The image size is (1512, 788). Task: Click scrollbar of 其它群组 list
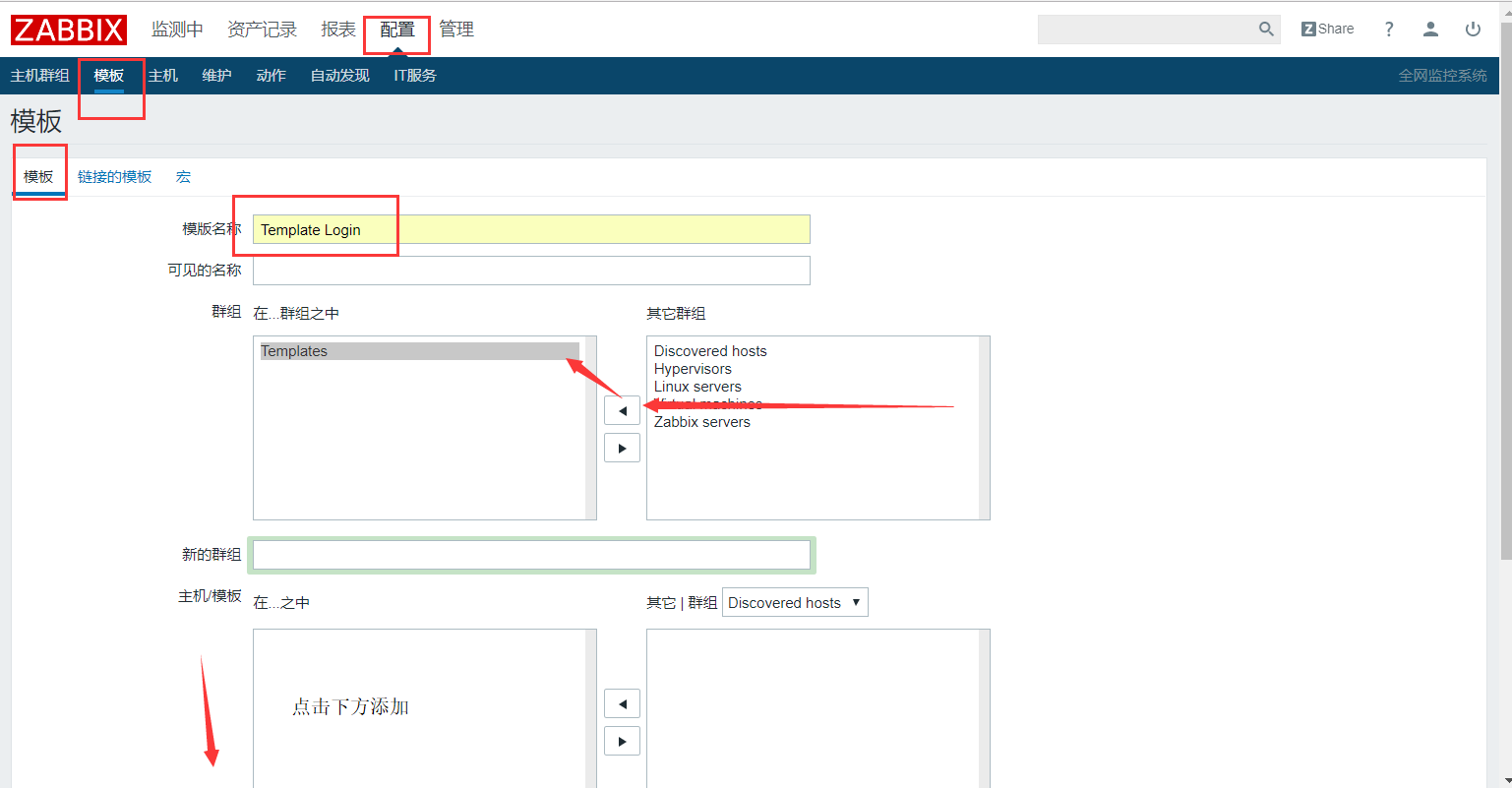coord(985,428)
